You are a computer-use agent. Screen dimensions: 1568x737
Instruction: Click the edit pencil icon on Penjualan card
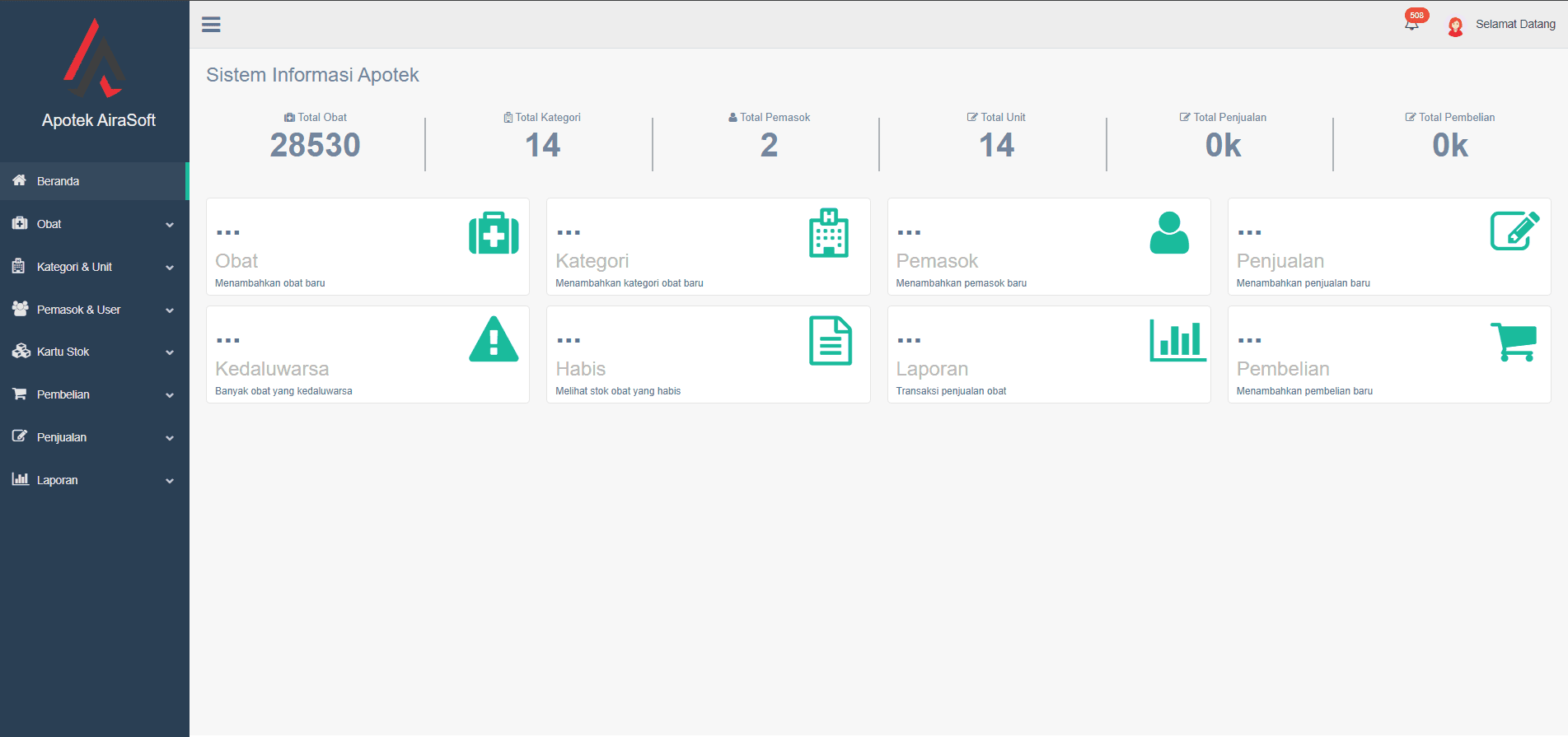(x=1514, y=231)
